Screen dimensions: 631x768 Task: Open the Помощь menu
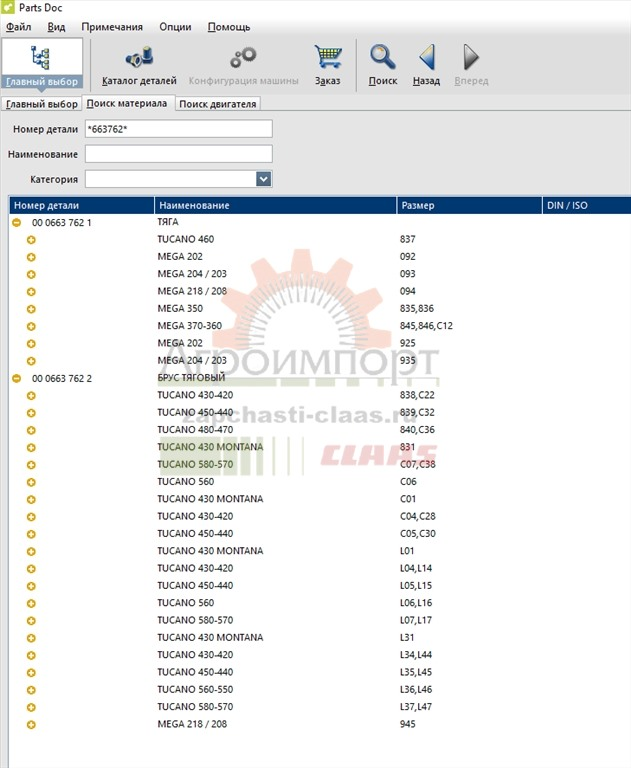point(229,27)
